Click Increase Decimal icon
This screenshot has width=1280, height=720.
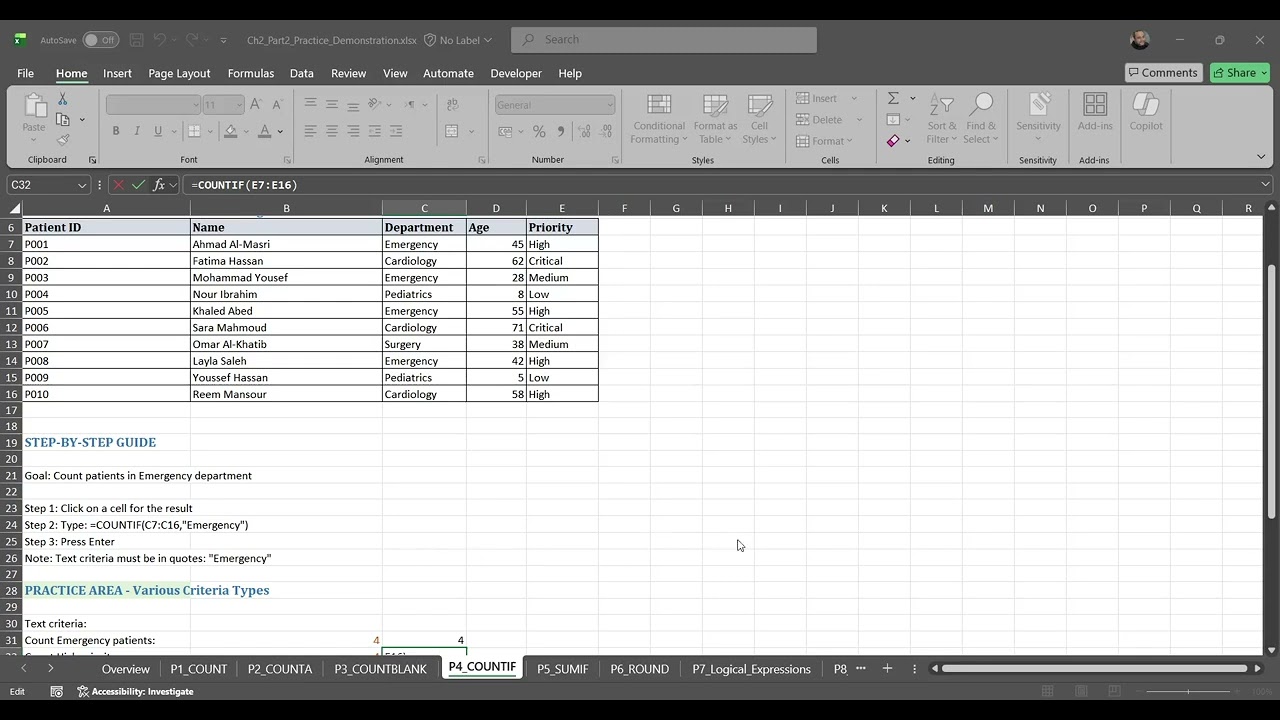(x=583, y=131)
